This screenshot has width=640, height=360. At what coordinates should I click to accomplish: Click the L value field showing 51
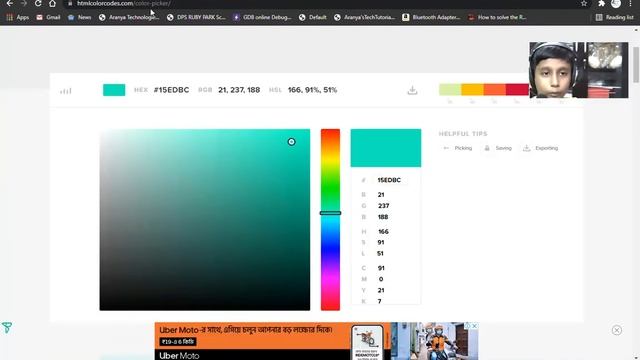(380, 253)
